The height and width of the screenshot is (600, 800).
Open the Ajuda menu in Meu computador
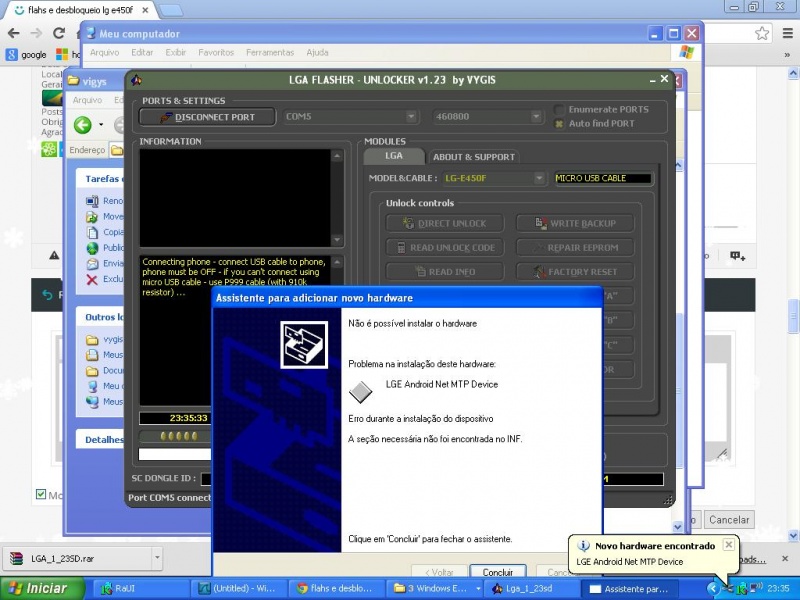point(317,53)
